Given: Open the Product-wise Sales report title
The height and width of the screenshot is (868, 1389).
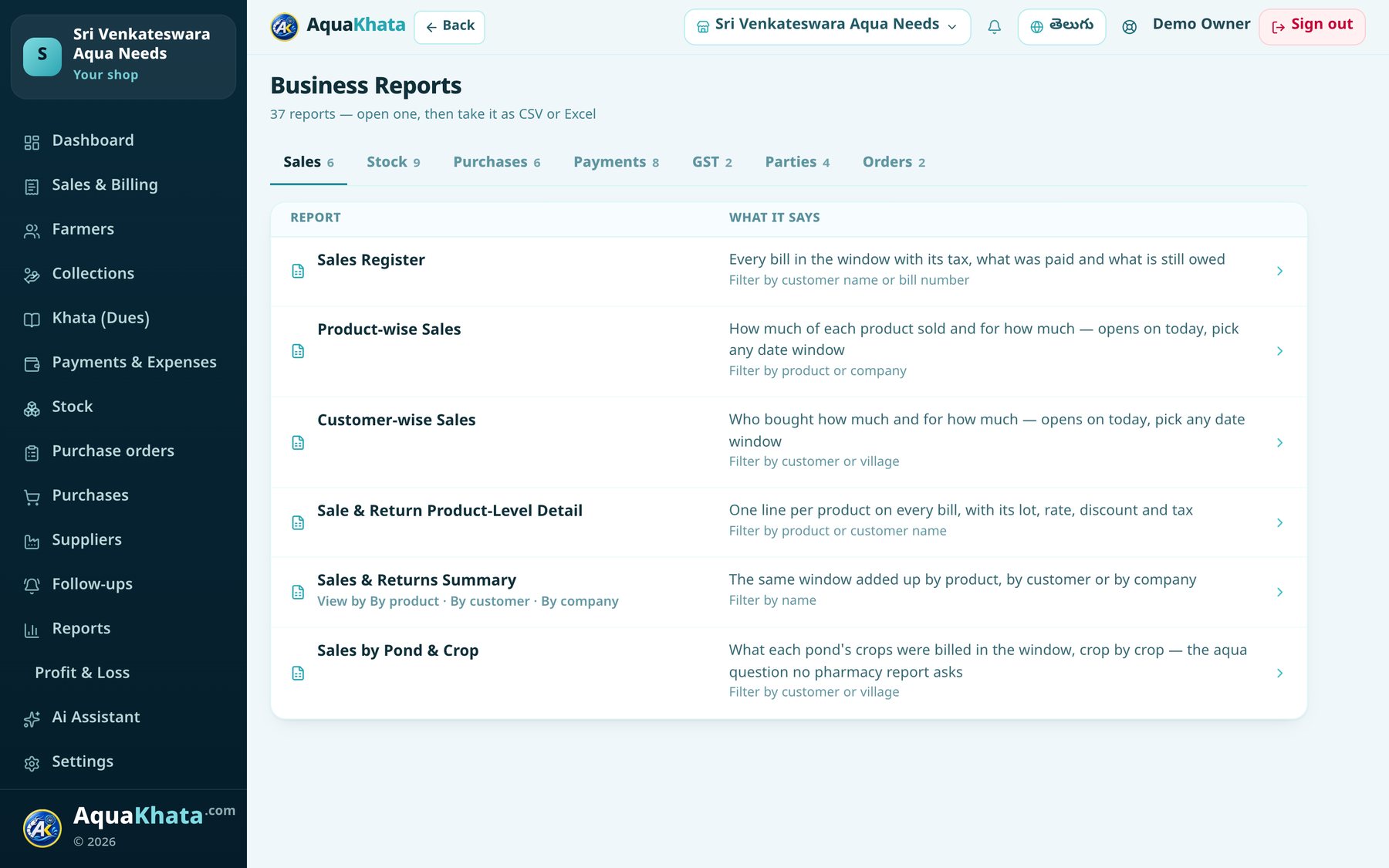Looking at the screenshot, I should pyautogui.click(x=389, y=329).
